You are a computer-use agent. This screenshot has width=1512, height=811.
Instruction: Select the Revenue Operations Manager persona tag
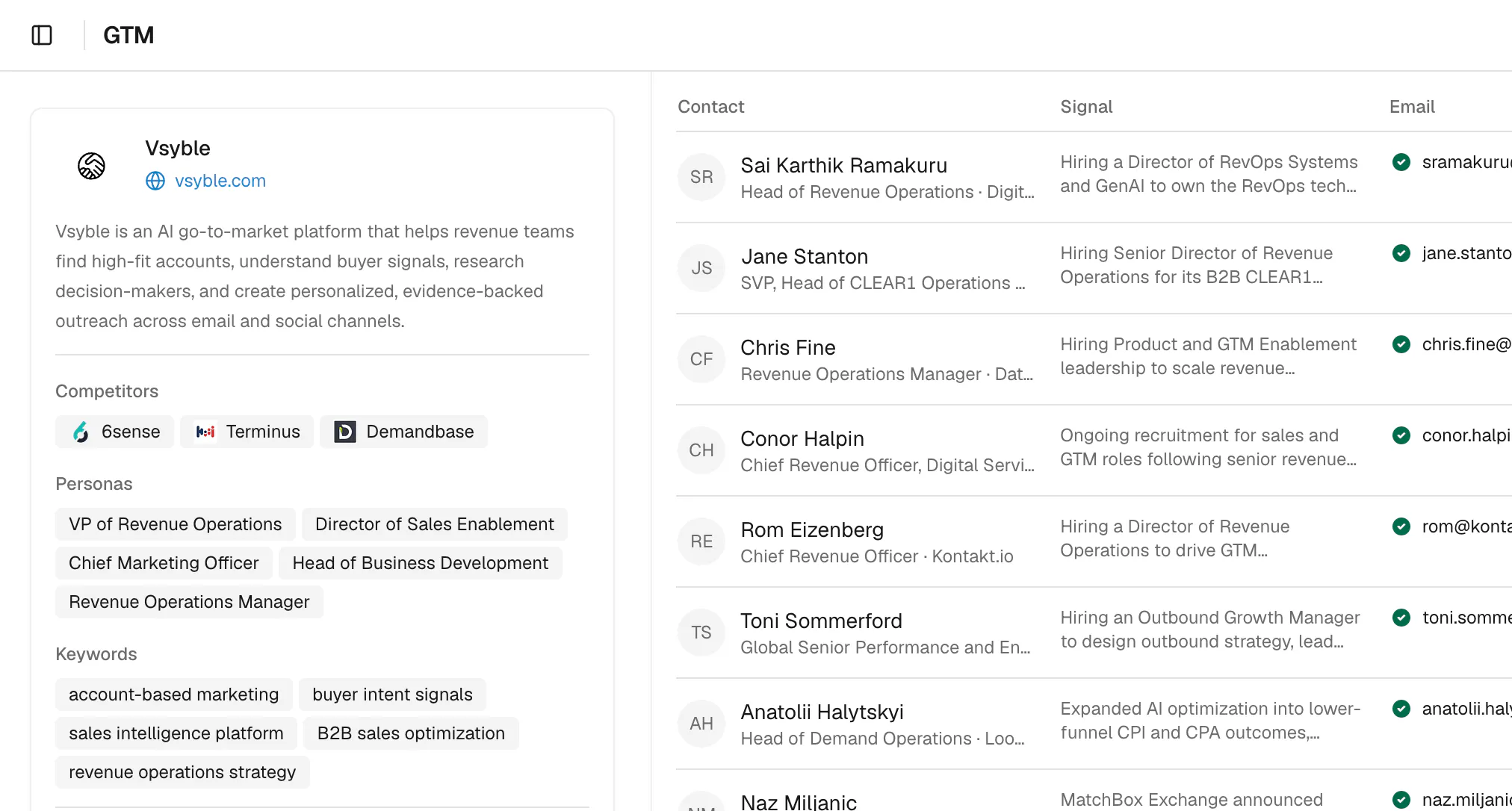[x=189, y=602]
